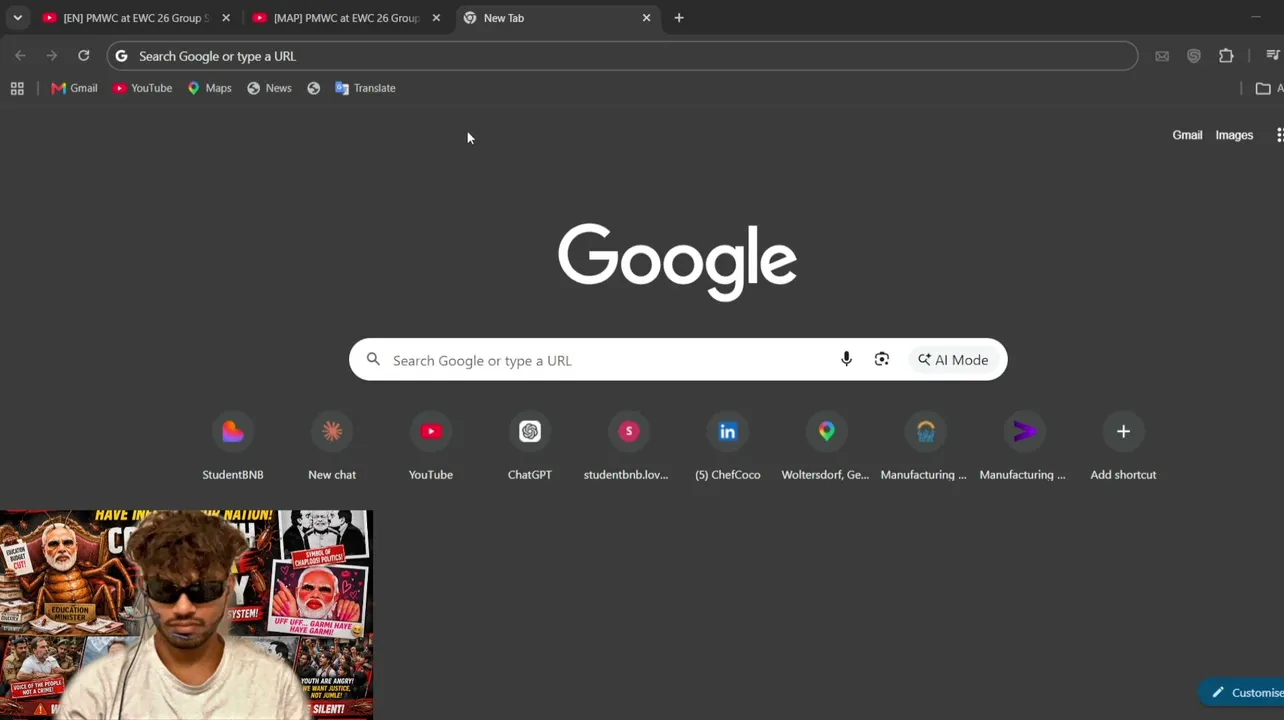The image size is (1284, 720).
Task: Close the New Tab tab
Action: click(x=646, y=18)
